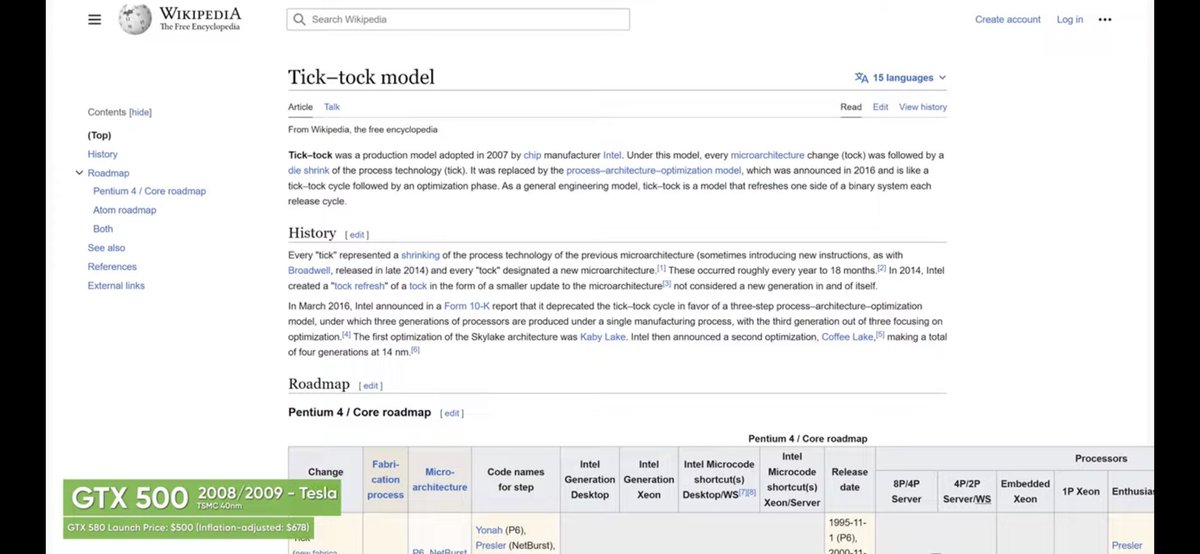The width and height of the screenshot is (1200, 554).
Task: Jump to (Top) in contents
Action: click(99, 135)
